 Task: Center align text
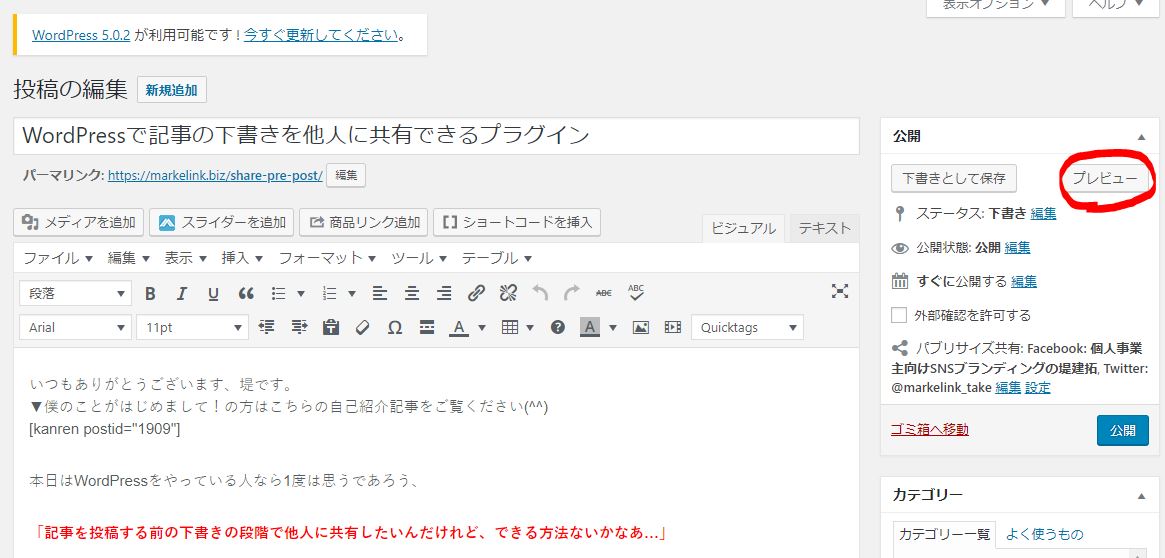pyautogui.click(x=412, y=293)
